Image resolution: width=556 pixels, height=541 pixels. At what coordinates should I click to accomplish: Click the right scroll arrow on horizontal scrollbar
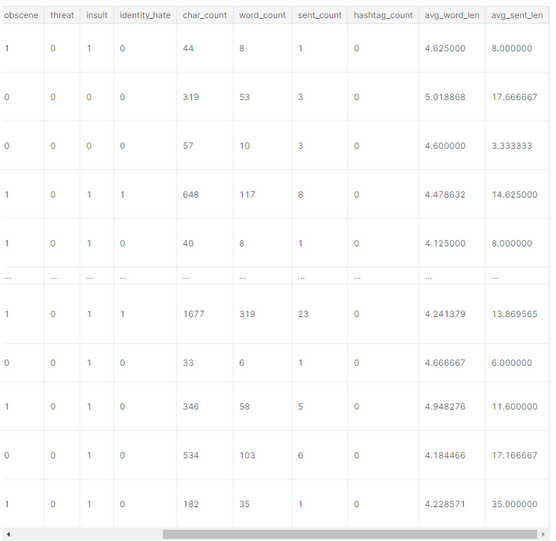click(x=543, y=534)
